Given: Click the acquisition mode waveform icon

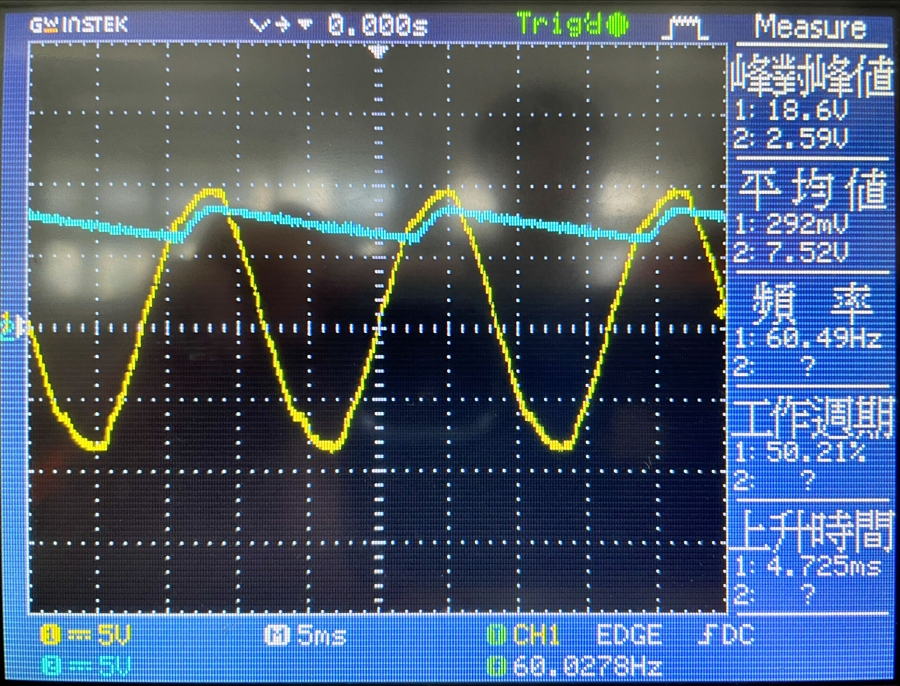Looking at the screenshot, I should pyautogui.click(x=684, y=27).
